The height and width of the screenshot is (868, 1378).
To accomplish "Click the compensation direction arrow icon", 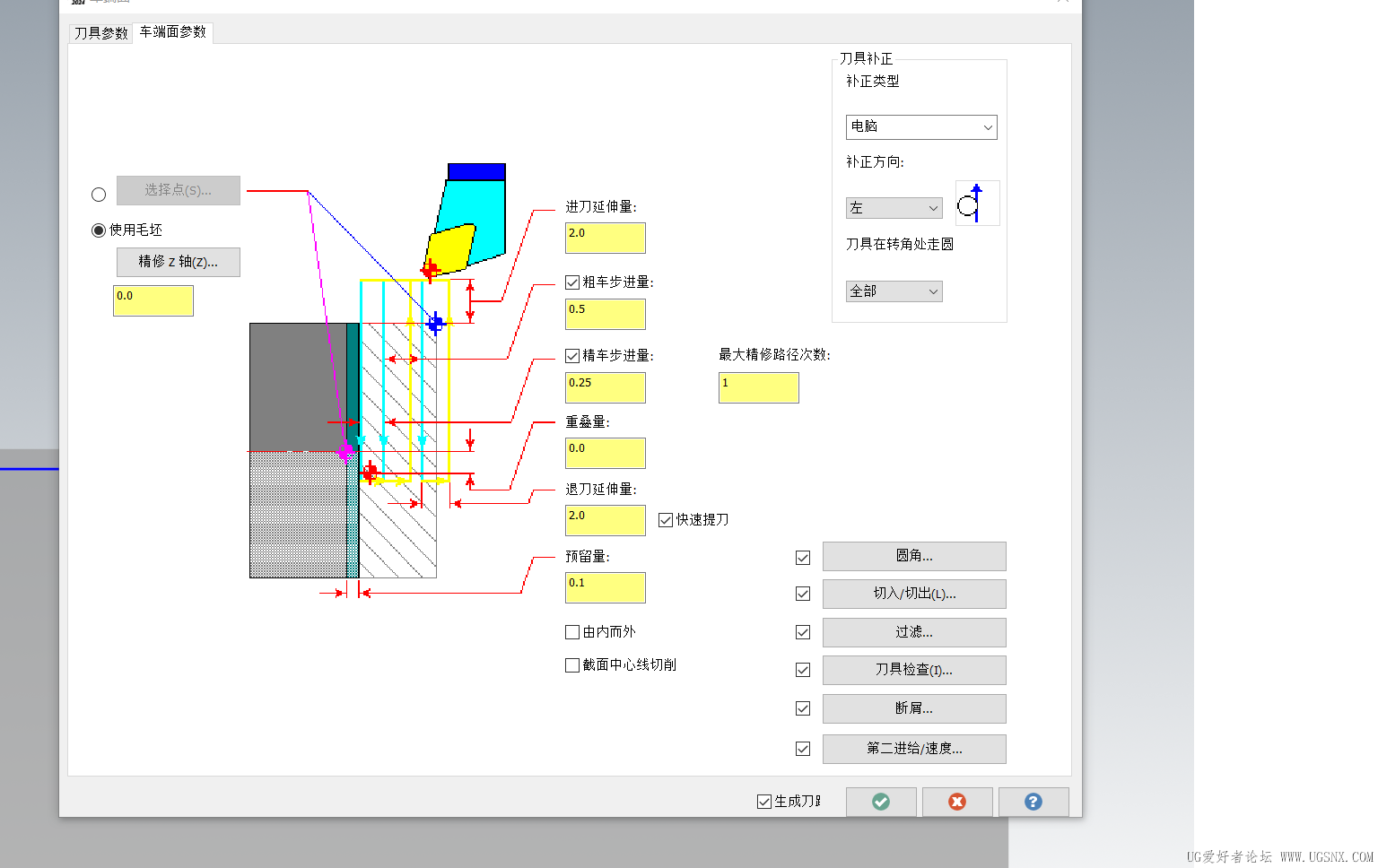I will pyautogui.click(x=976, y=204).
